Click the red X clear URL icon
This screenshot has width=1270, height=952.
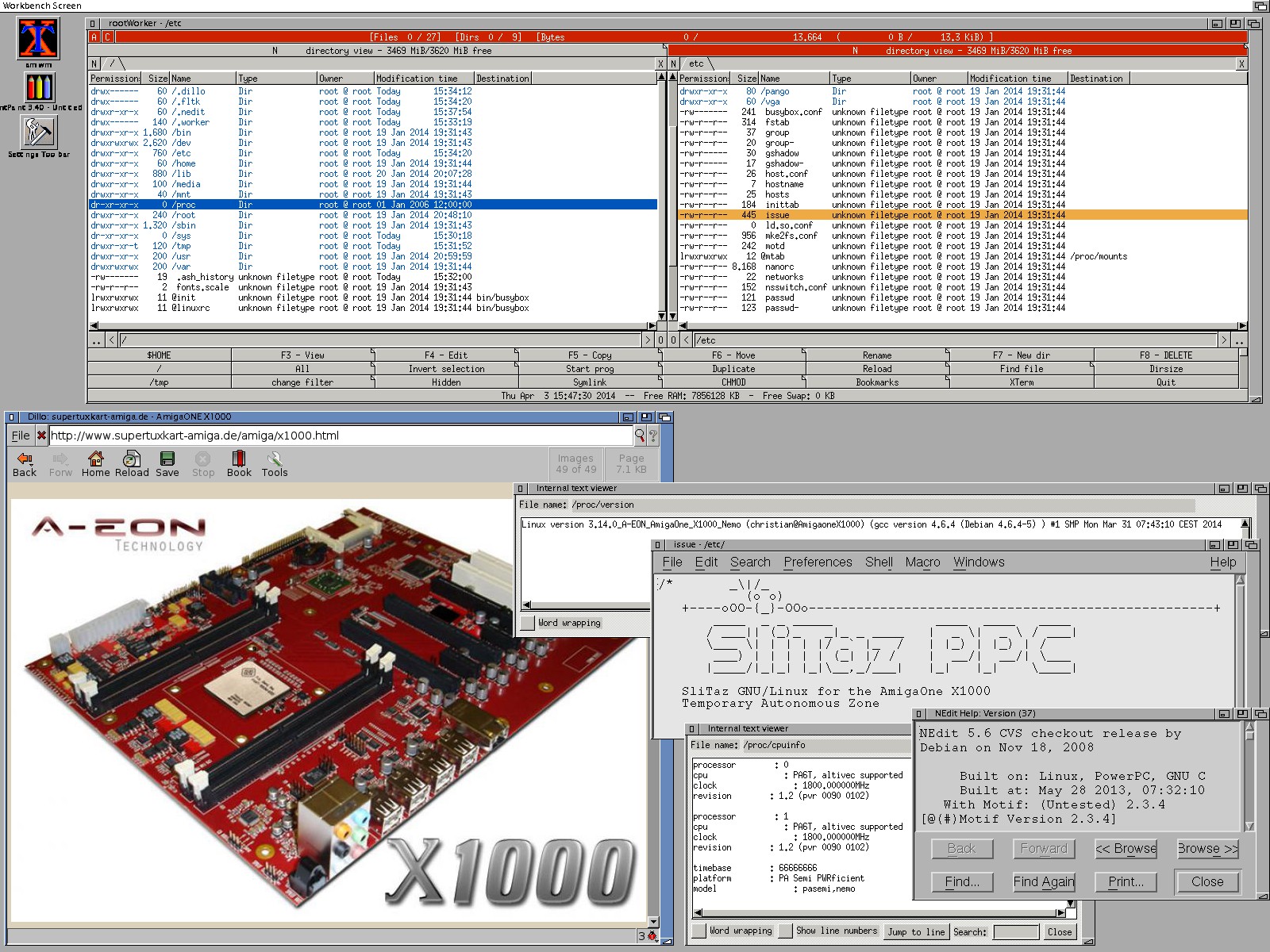pyautogui.click(x=41, y=435)
